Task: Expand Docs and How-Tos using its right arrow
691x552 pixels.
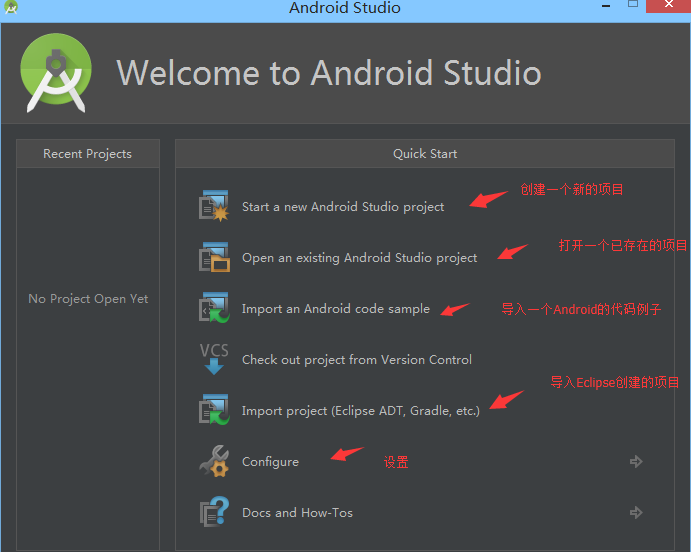Action: 636,512
